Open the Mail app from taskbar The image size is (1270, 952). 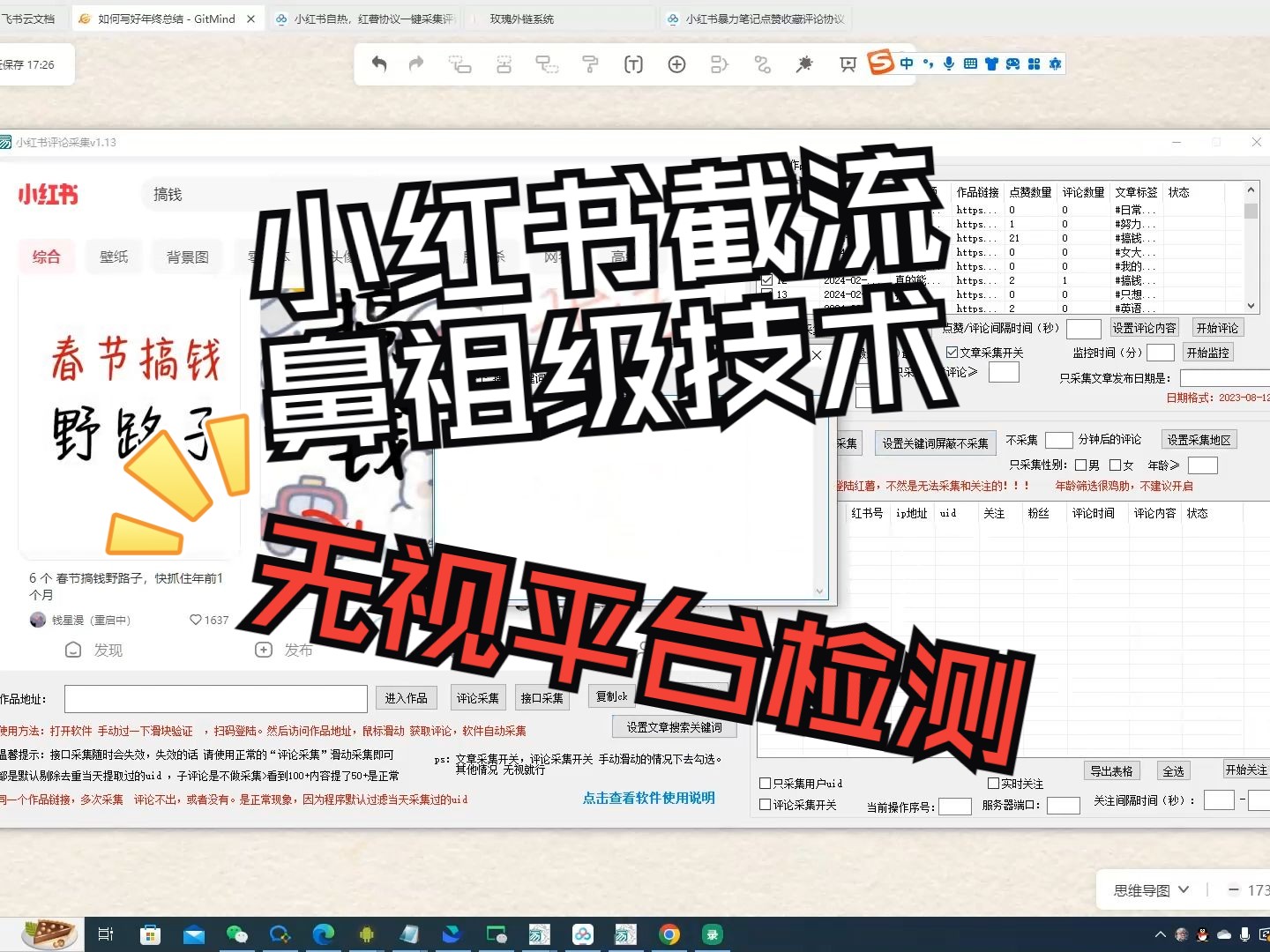(x=193, y=934)
